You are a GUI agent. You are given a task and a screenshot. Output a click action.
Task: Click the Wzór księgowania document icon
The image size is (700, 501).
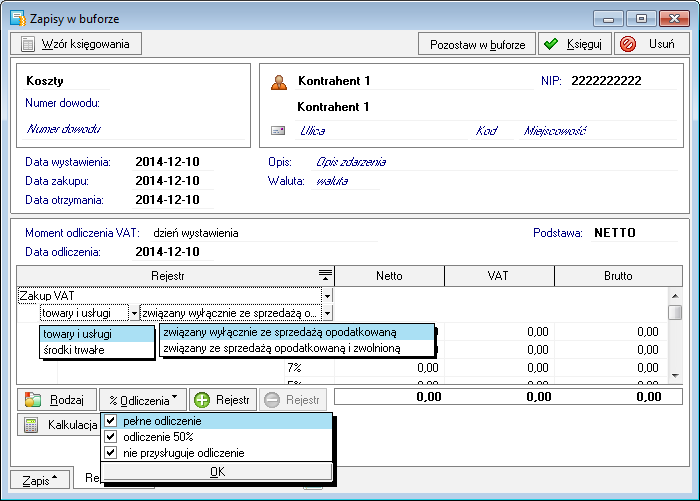pos(28,44)
